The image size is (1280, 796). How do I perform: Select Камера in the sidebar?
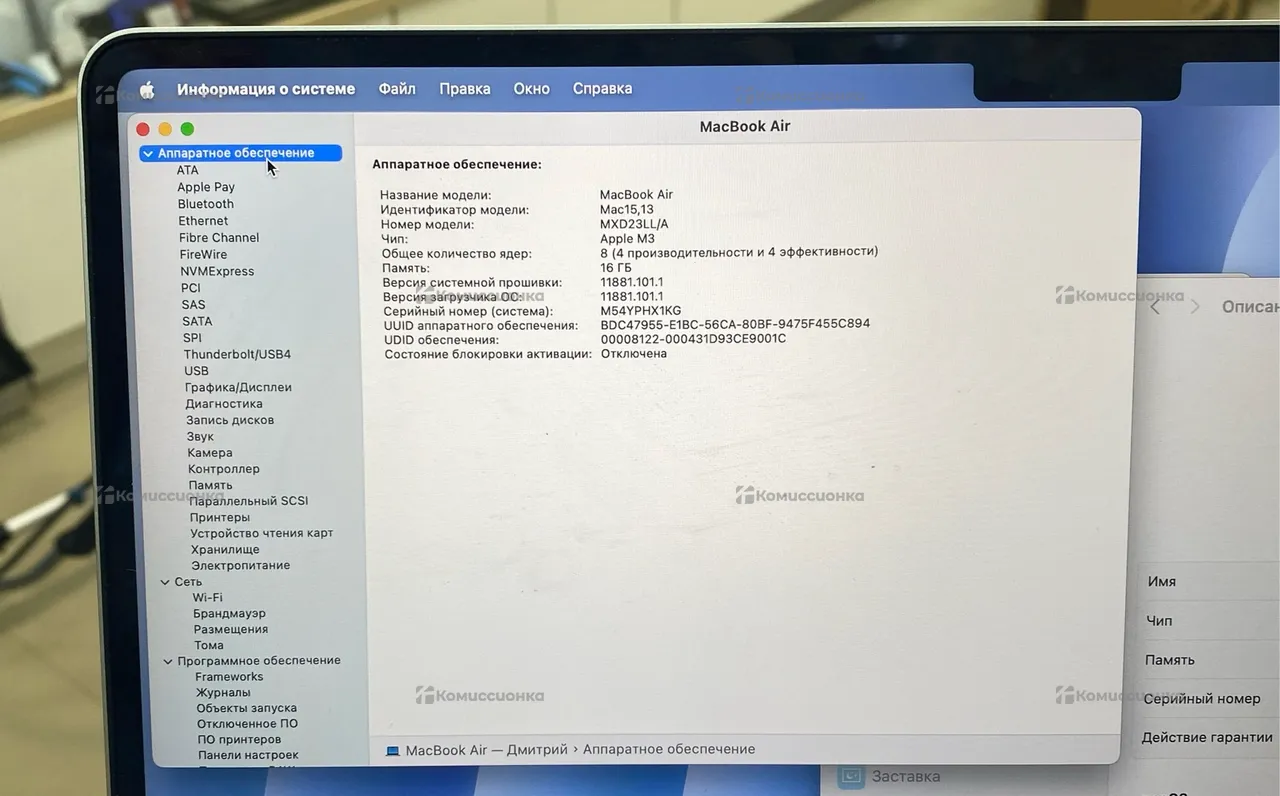pyautogui.click(x=210, y=452)
